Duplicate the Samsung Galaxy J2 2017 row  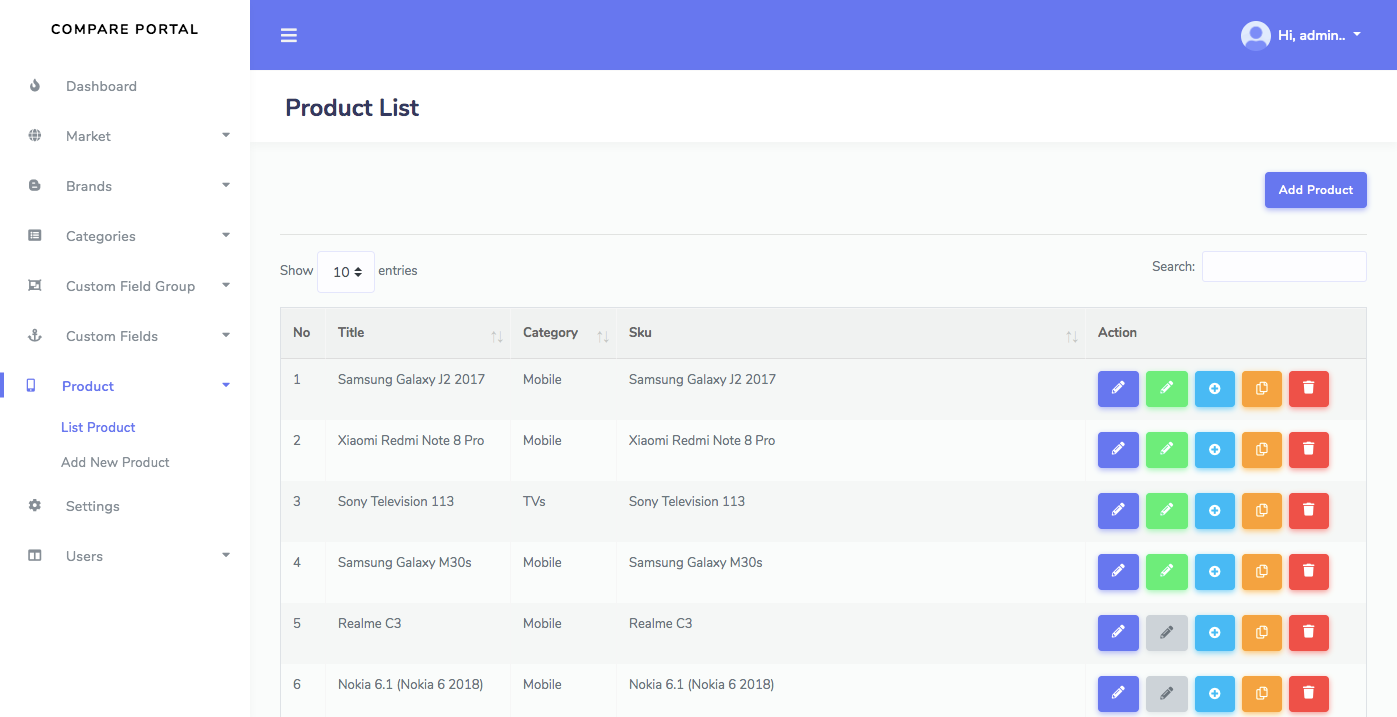[1261, 389]
